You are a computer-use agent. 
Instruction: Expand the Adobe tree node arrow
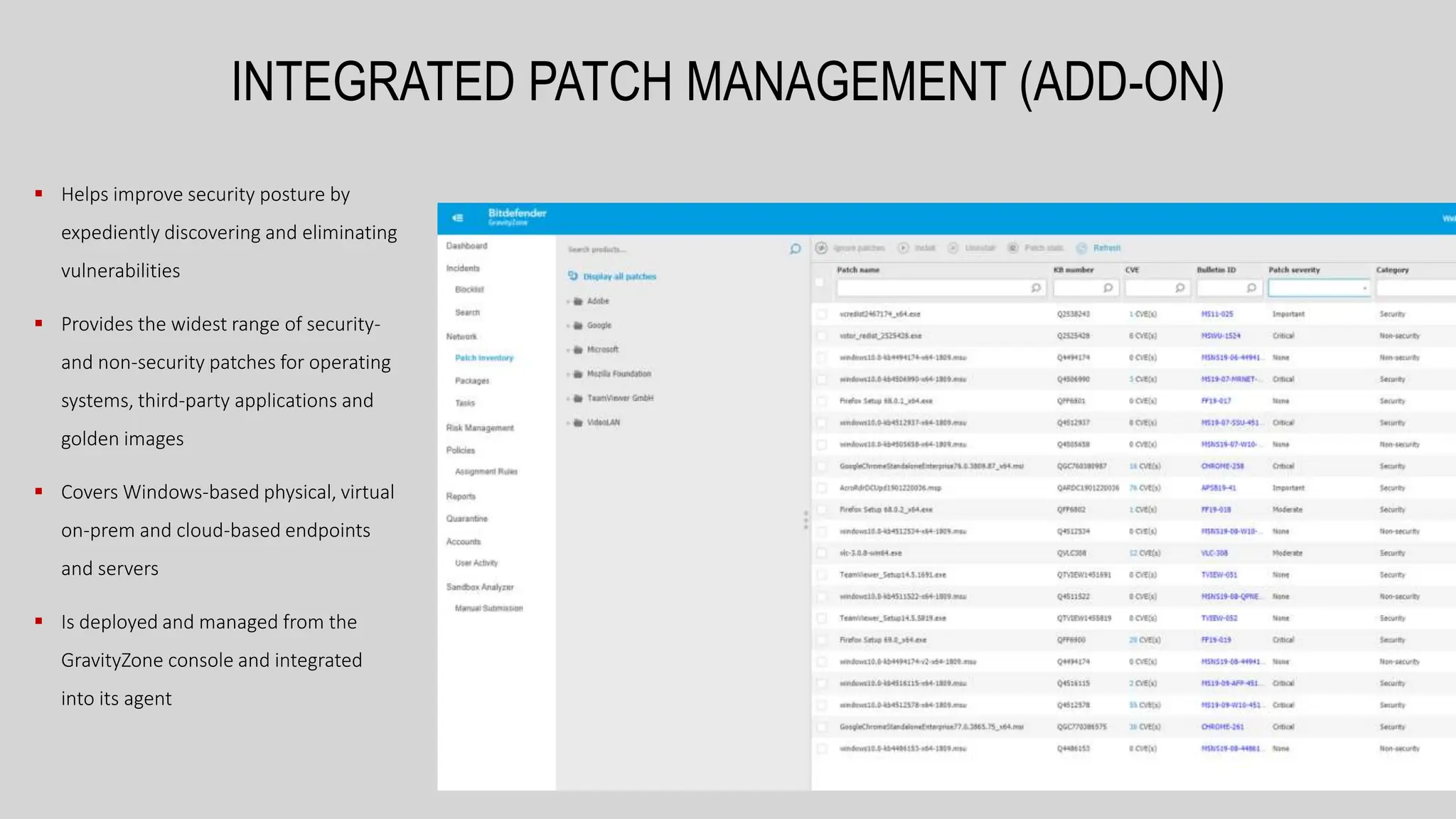pos(568,302)
